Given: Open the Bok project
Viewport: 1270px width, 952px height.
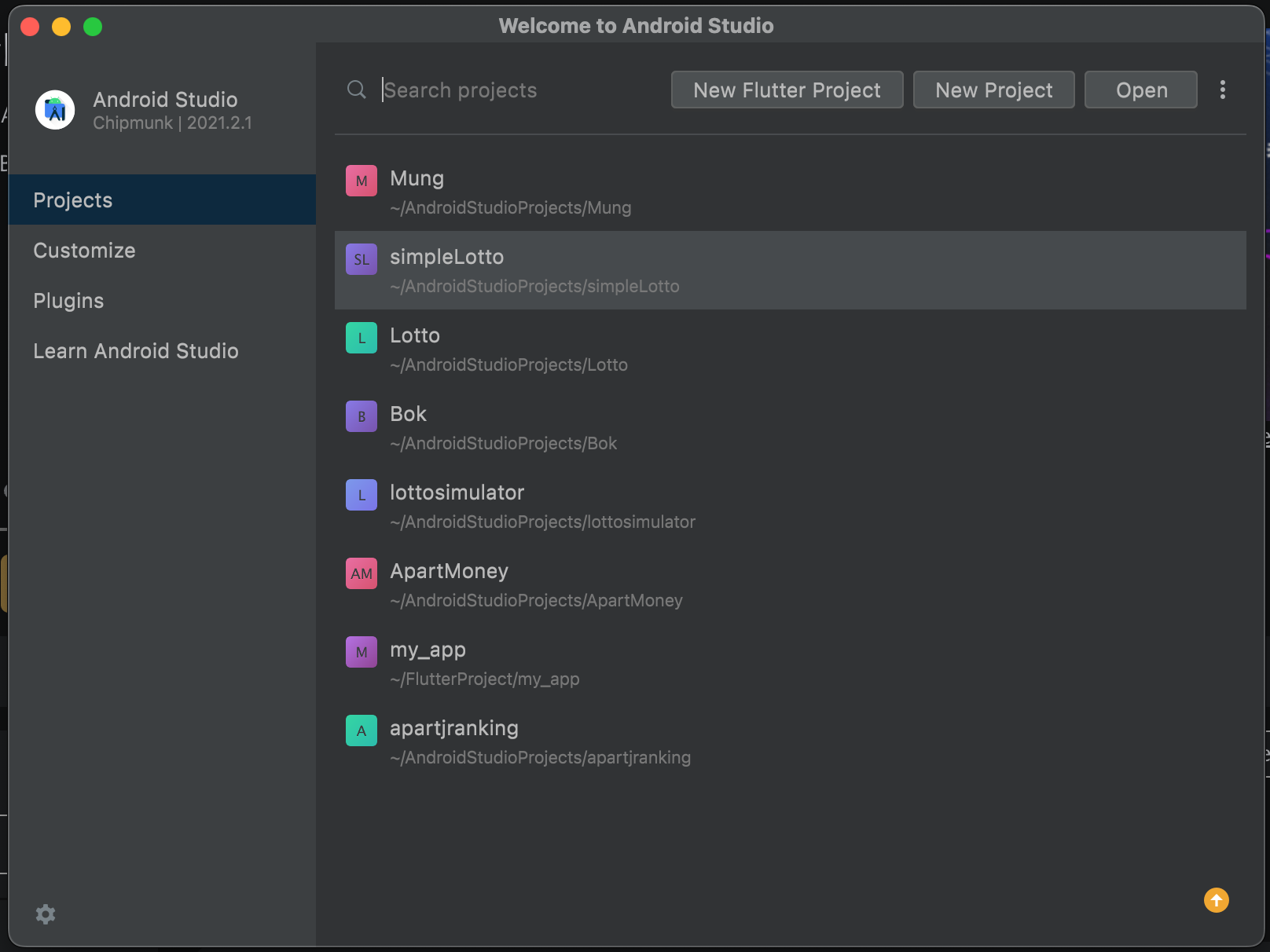Looking at the screenshot, I should click(x=791, y=427).
